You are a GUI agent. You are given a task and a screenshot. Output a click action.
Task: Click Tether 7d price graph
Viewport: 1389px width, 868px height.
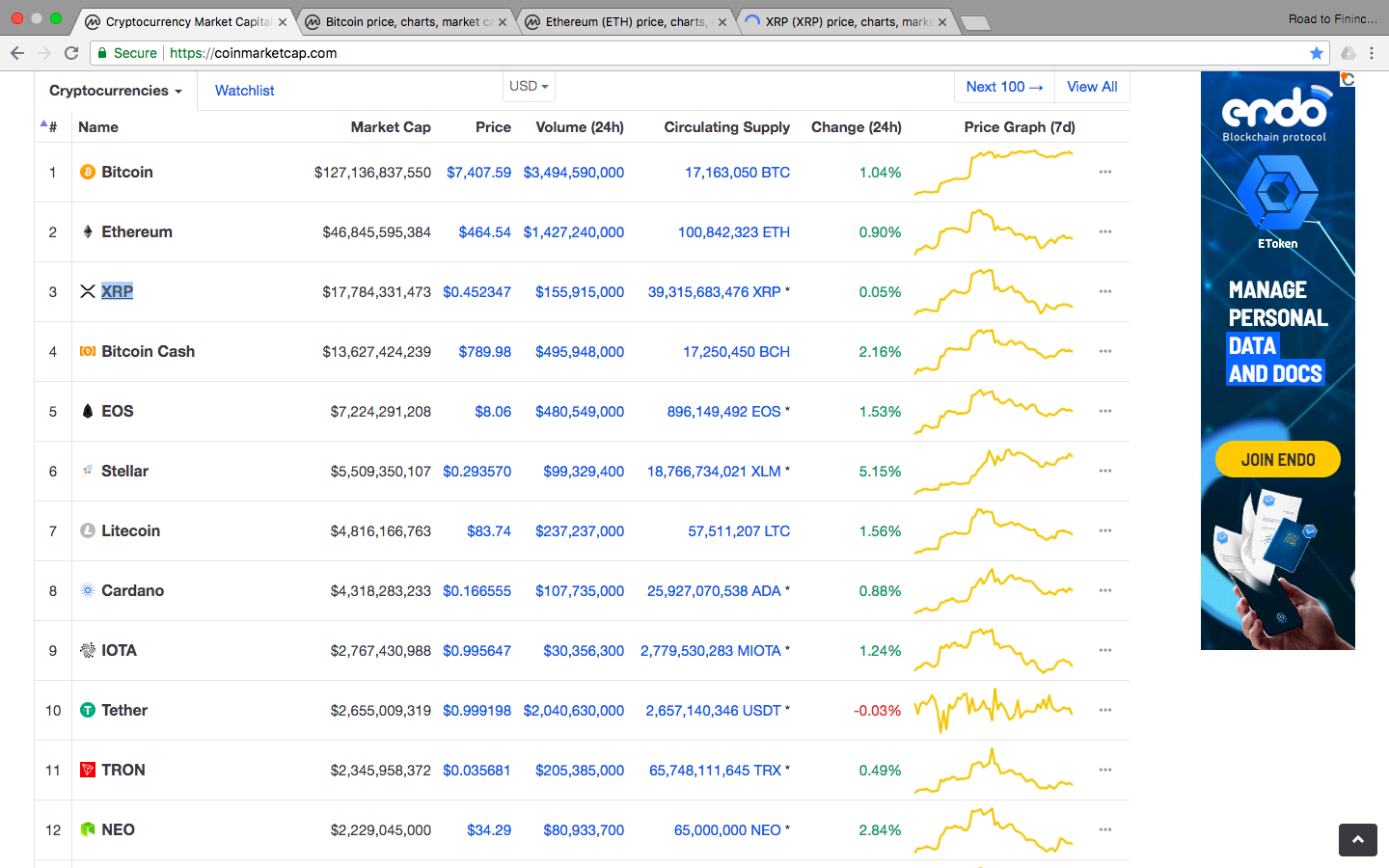tap(994, 711)
